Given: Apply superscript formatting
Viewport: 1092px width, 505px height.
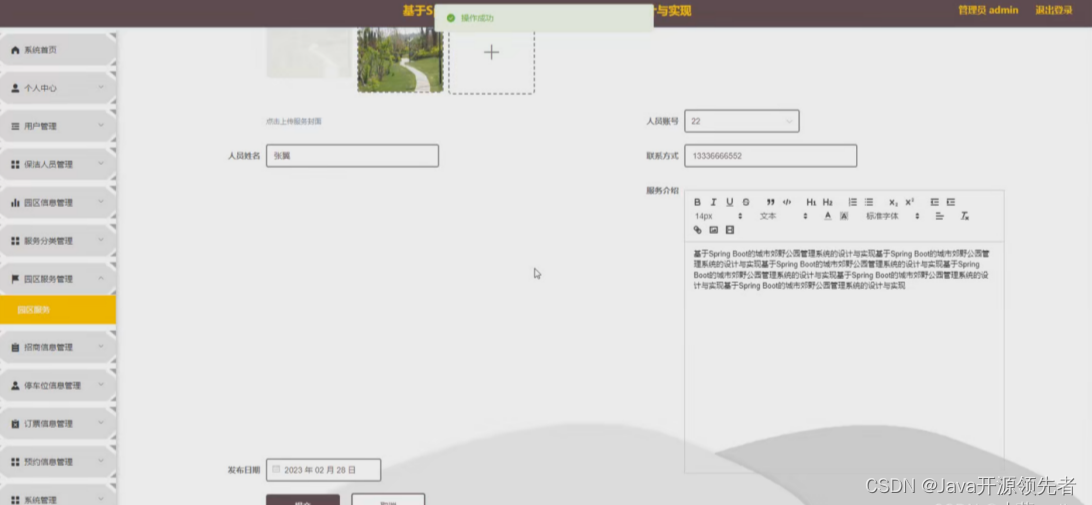Looking at the screenshot, I should pos(910,202).
